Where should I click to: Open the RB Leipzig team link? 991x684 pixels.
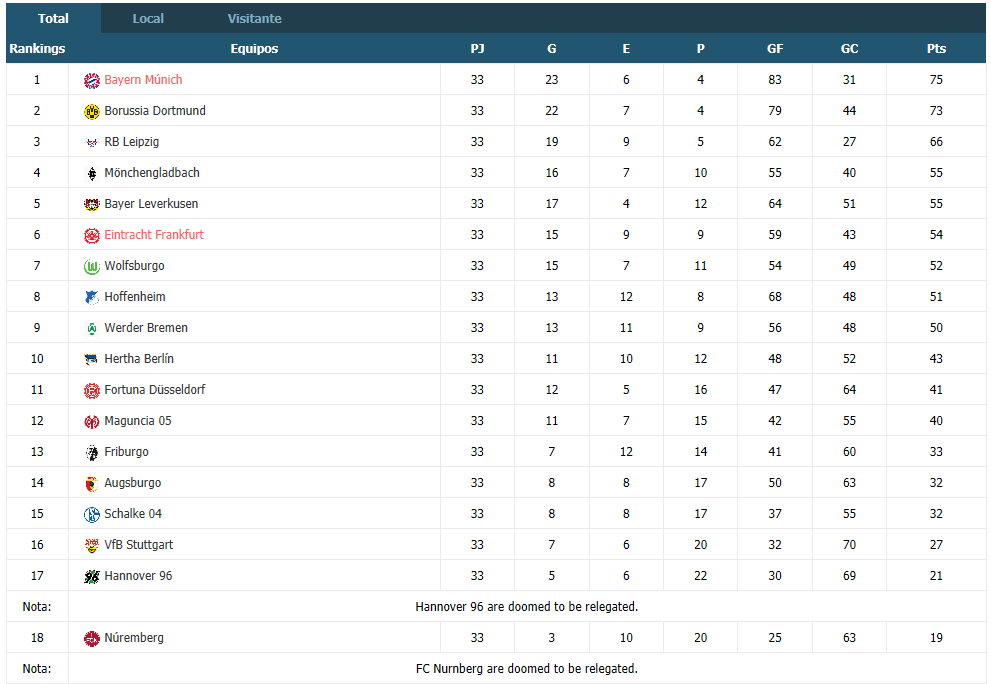(x=131, y=142)
